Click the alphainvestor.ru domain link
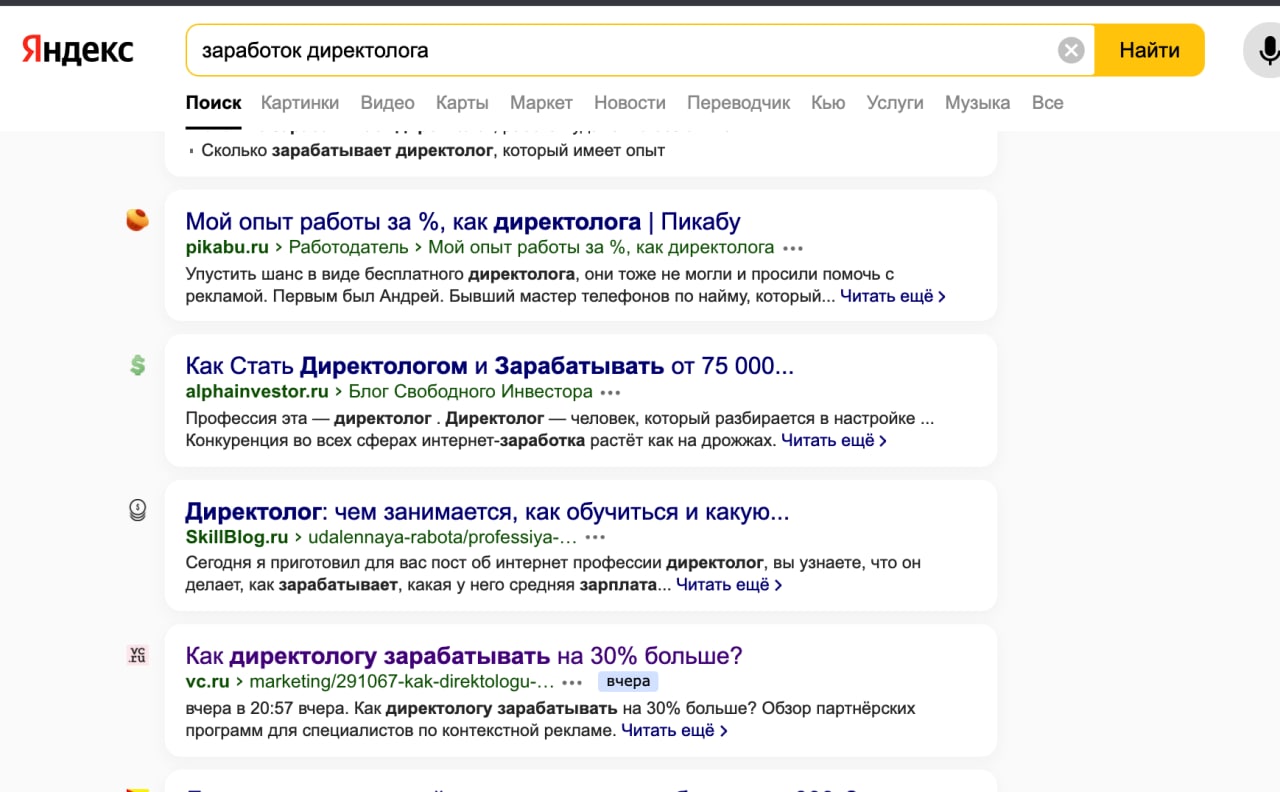The height and width of the screenshot is (792, 1280). [257, 392]
